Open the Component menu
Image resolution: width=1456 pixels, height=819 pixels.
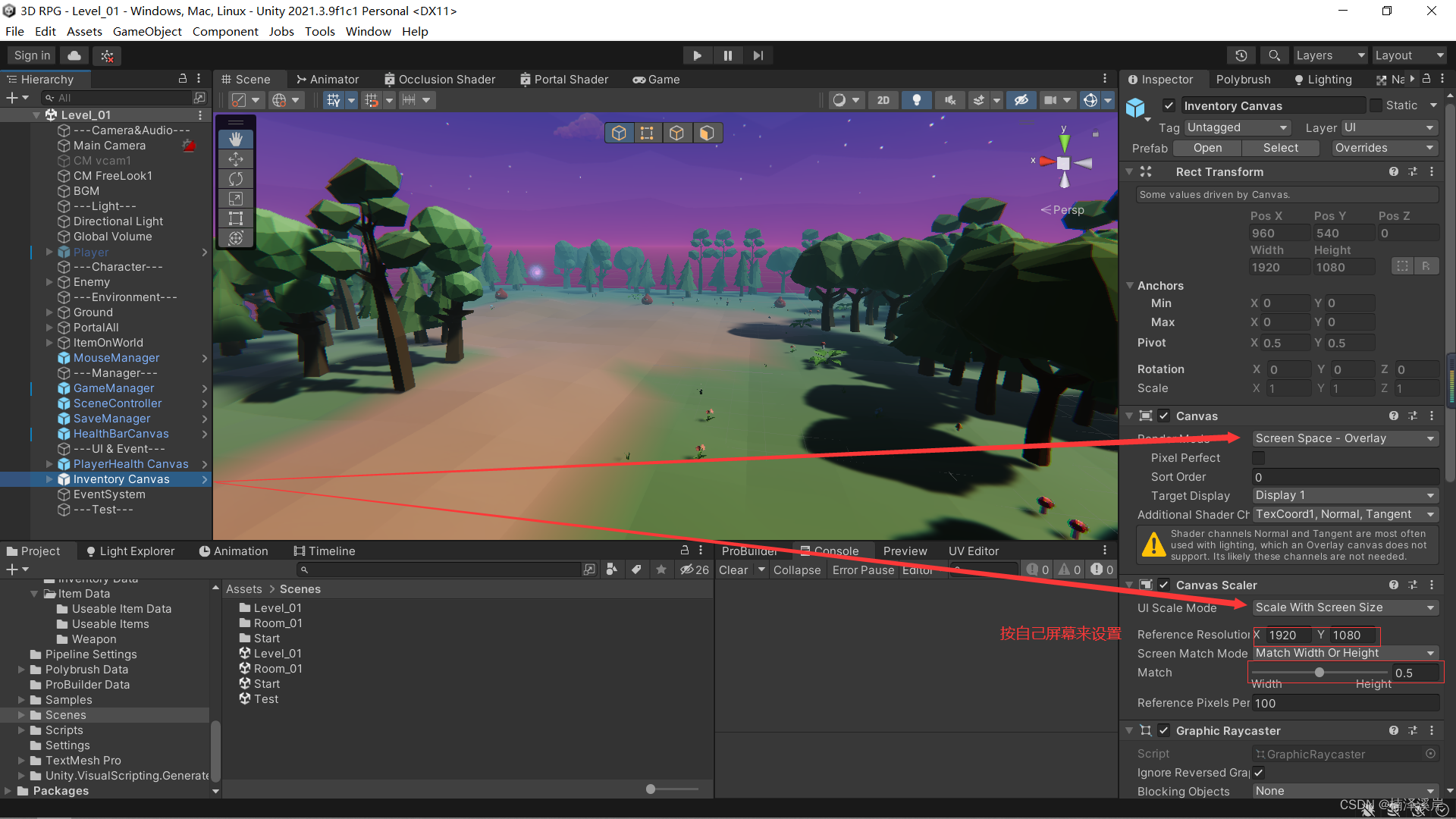click(225, 31)
